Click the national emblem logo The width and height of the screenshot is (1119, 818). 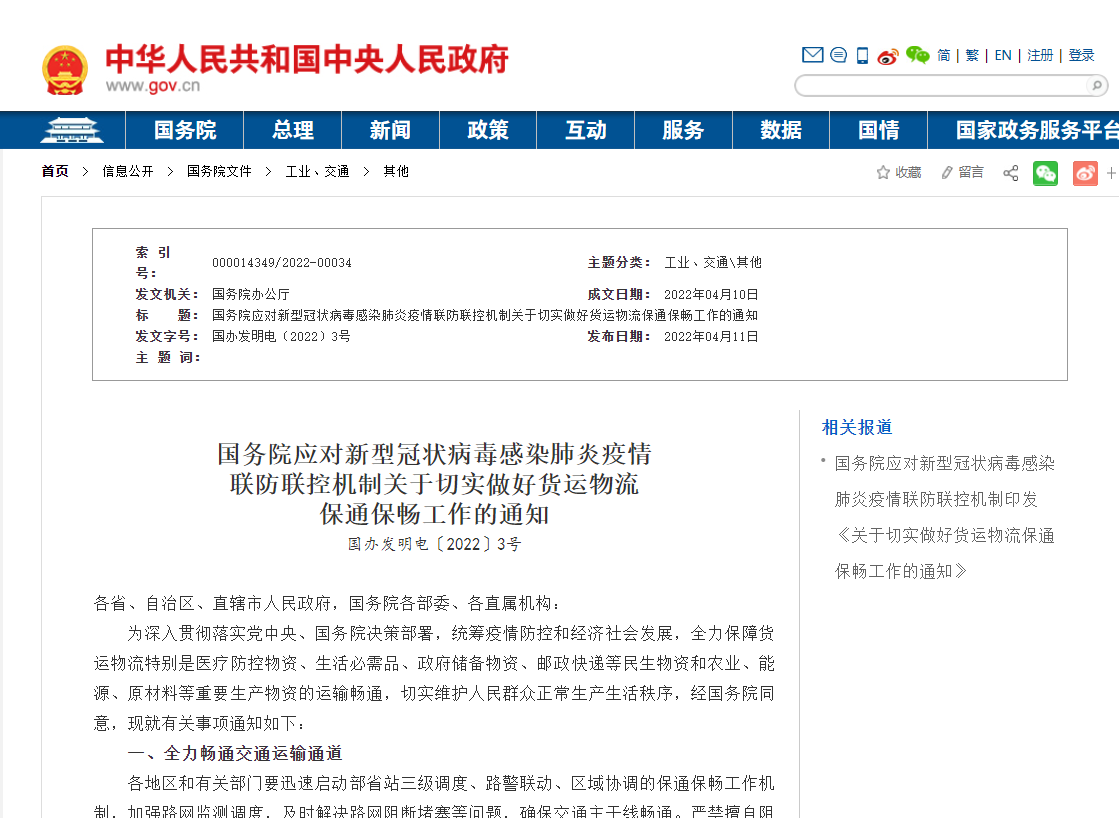tap(65, 70)
